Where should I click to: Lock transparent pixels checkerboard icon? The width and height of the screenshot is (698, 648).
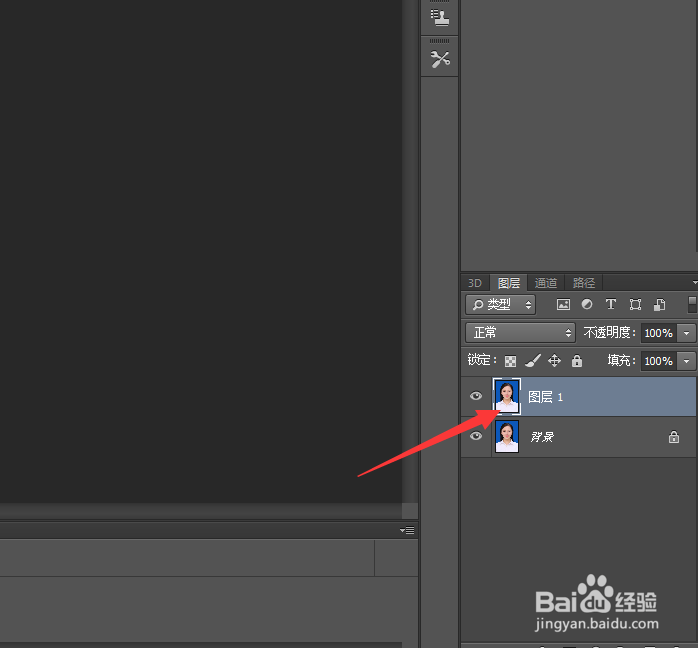[x=510, y=361]
